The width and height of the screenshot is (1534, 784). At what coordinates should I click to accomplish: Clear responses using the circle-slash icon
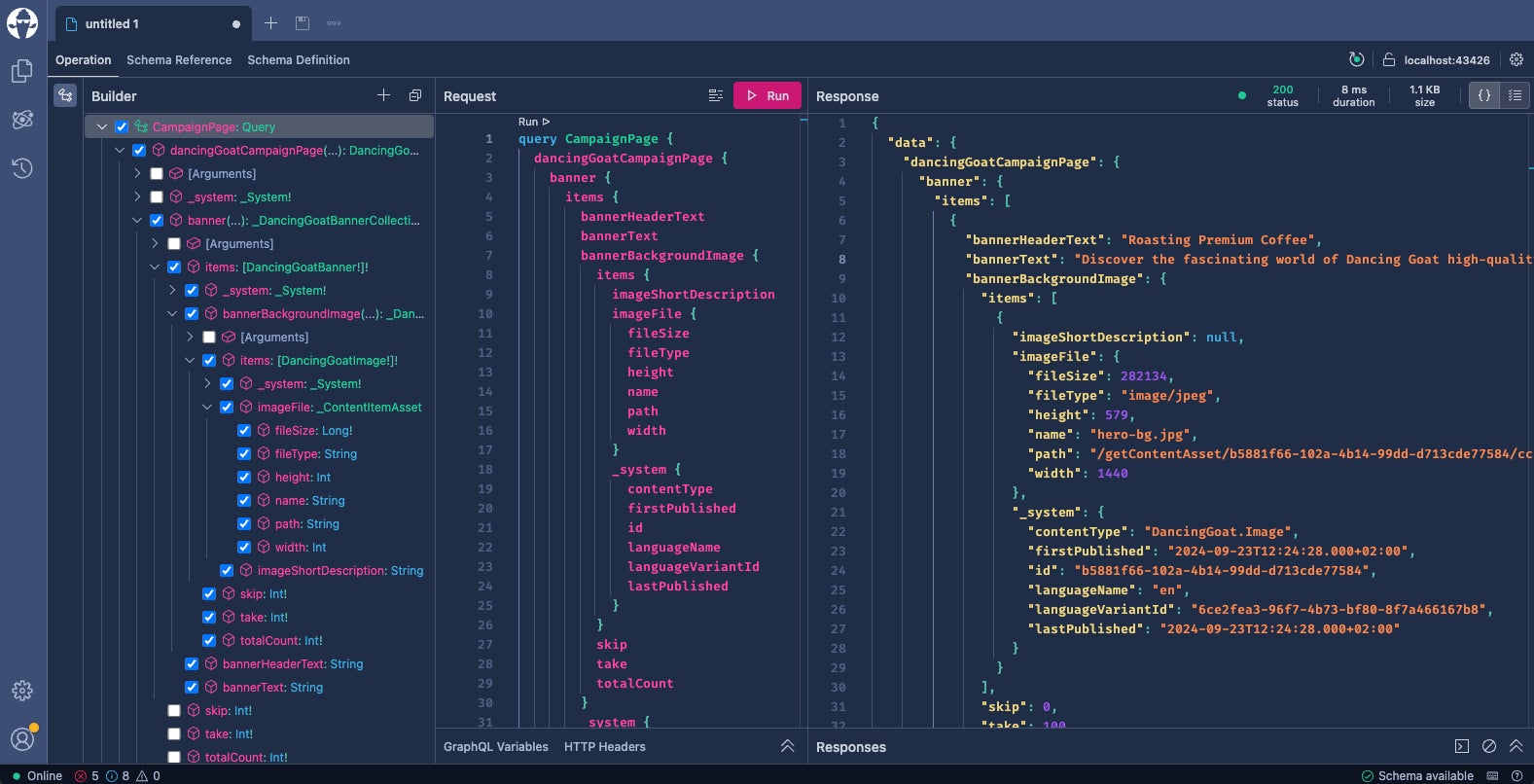(x=1489, y=746)
